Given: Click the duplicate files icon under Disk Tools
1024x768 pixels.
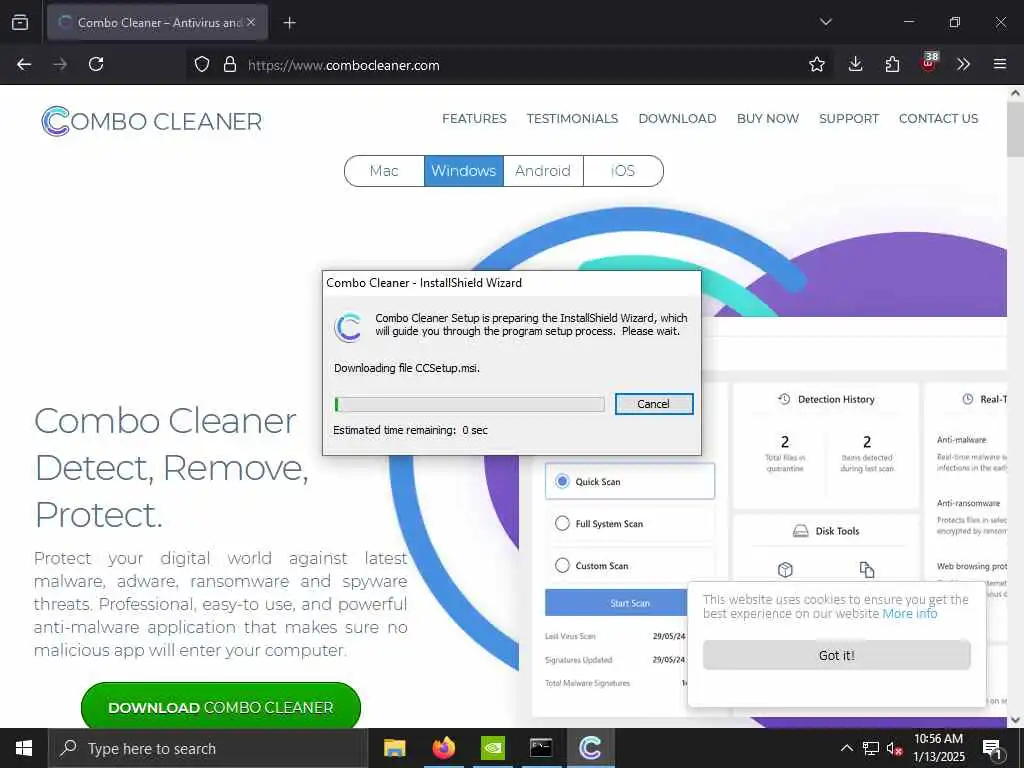Looking at the screenshot, I should coord(867,569).
